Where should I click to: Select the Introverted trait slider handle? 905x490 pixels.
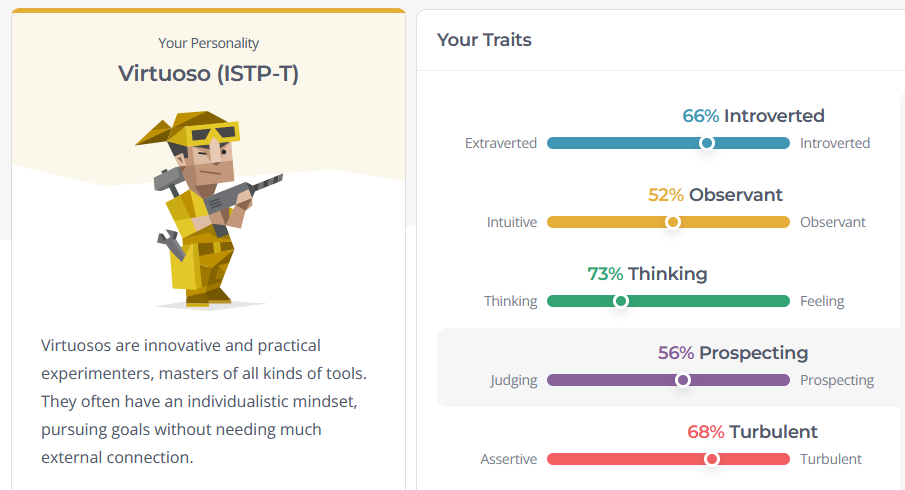coord(706,143)
